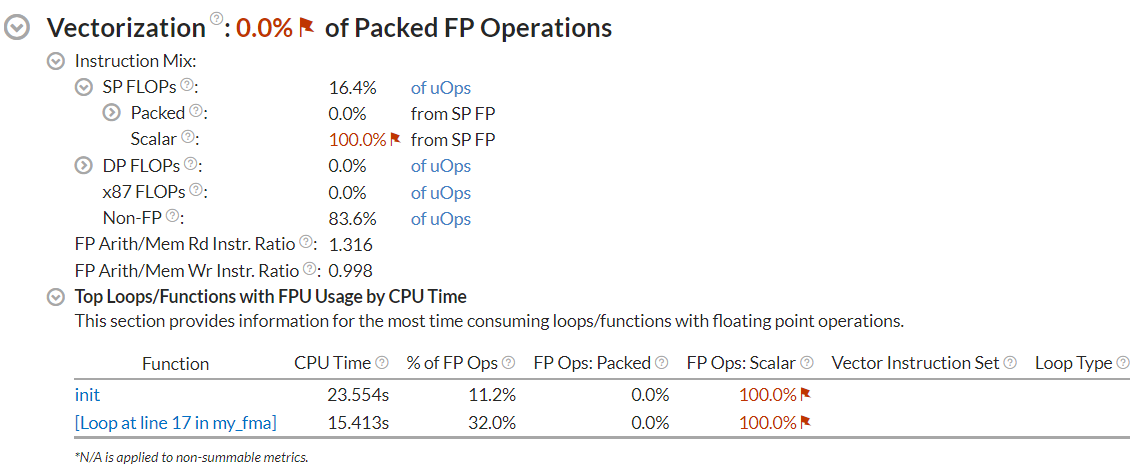Image resolution: width=1137 pixels, height=471 pixels.
Task: Click help icon beside x87 FLOPs
Action: point(196,190)
